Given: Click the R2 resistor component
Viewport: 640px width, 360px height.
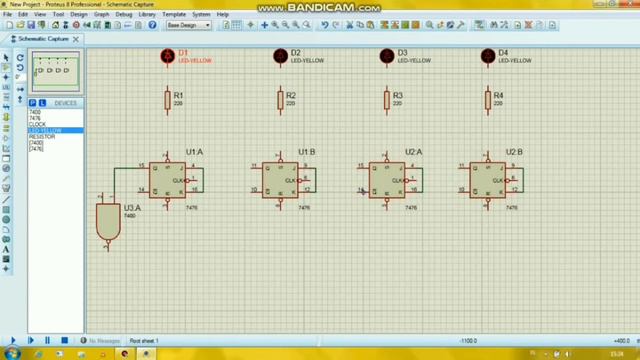Looking at the screenshot, I should coord(280,100).
